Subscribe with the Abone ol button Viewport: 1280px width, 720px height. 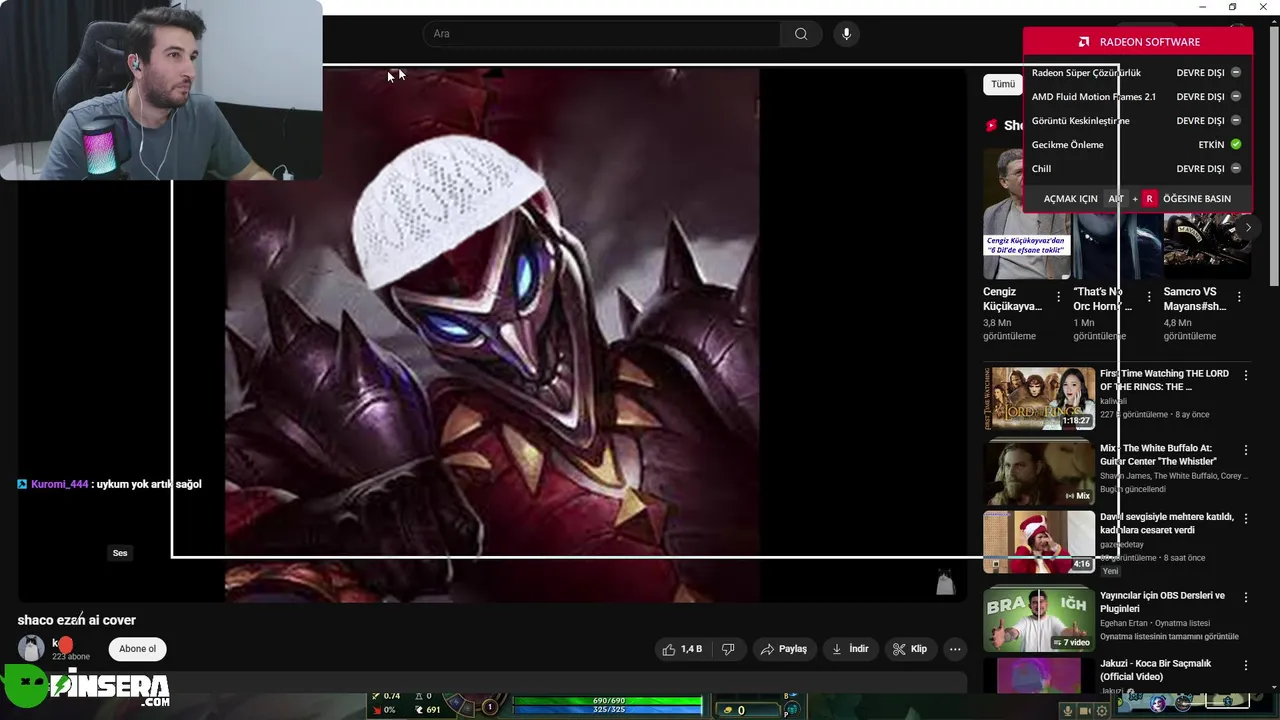(x=137, y=649)
